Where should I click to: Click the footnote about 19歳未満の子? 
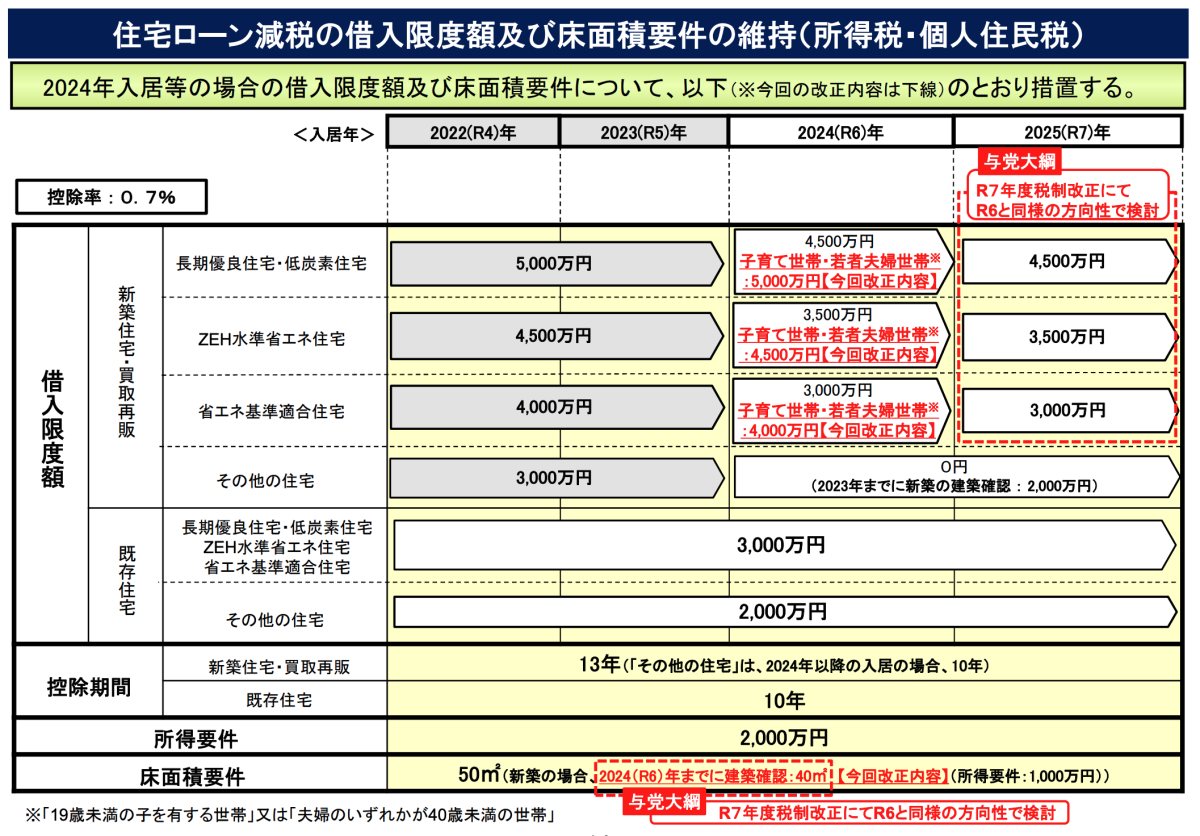pos(283,810)
